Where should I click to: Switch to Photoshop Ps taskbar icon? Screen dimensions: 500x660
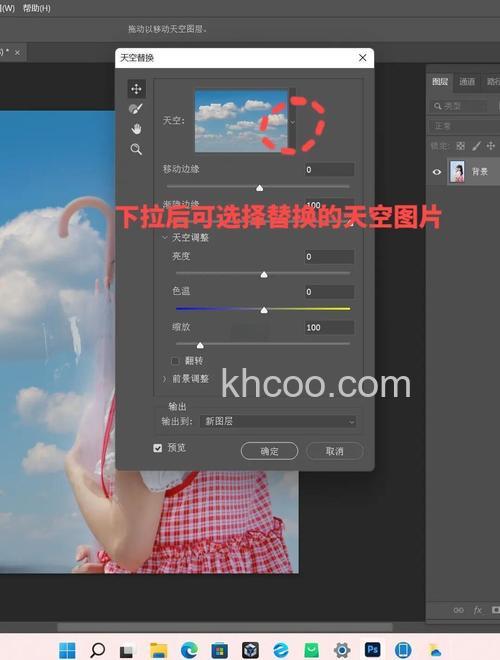pos(372,650)
